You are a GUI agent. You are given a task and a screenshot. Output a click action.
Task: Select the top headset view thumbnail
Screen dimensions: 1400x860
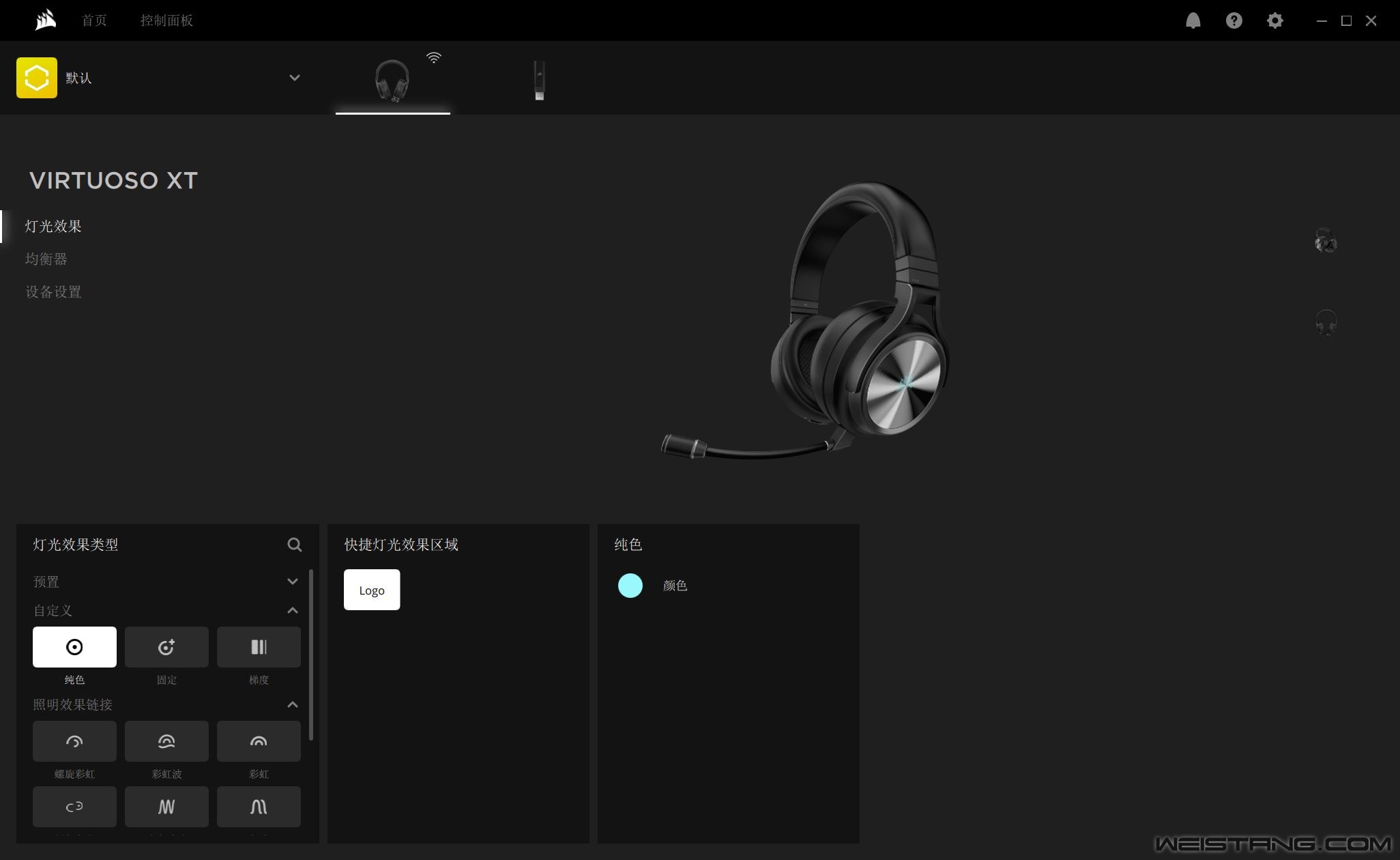(x=1326, y=241)
